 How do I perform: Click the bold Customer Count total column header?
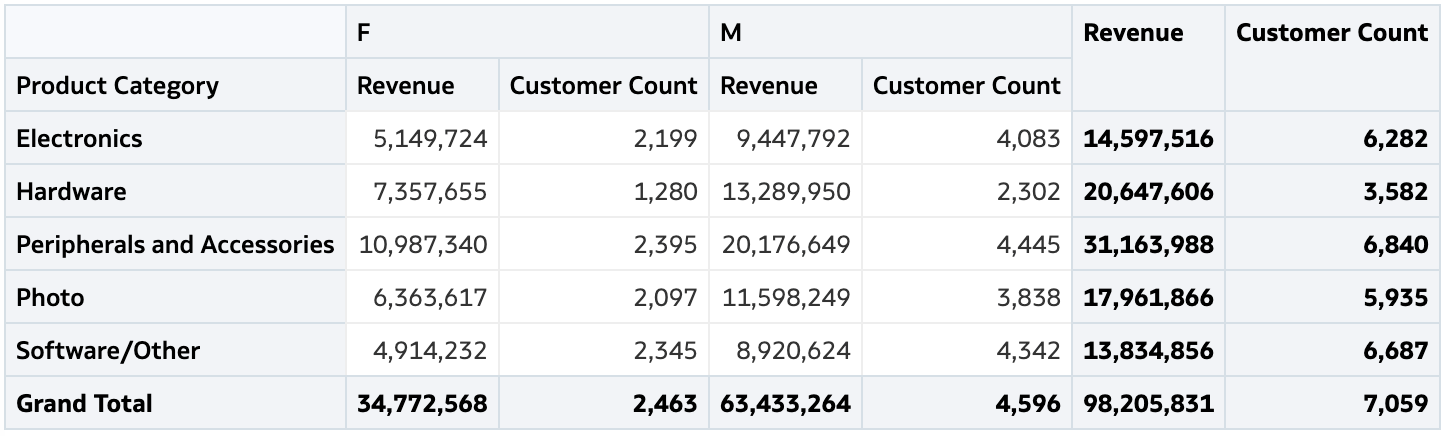click(1333, 59)
